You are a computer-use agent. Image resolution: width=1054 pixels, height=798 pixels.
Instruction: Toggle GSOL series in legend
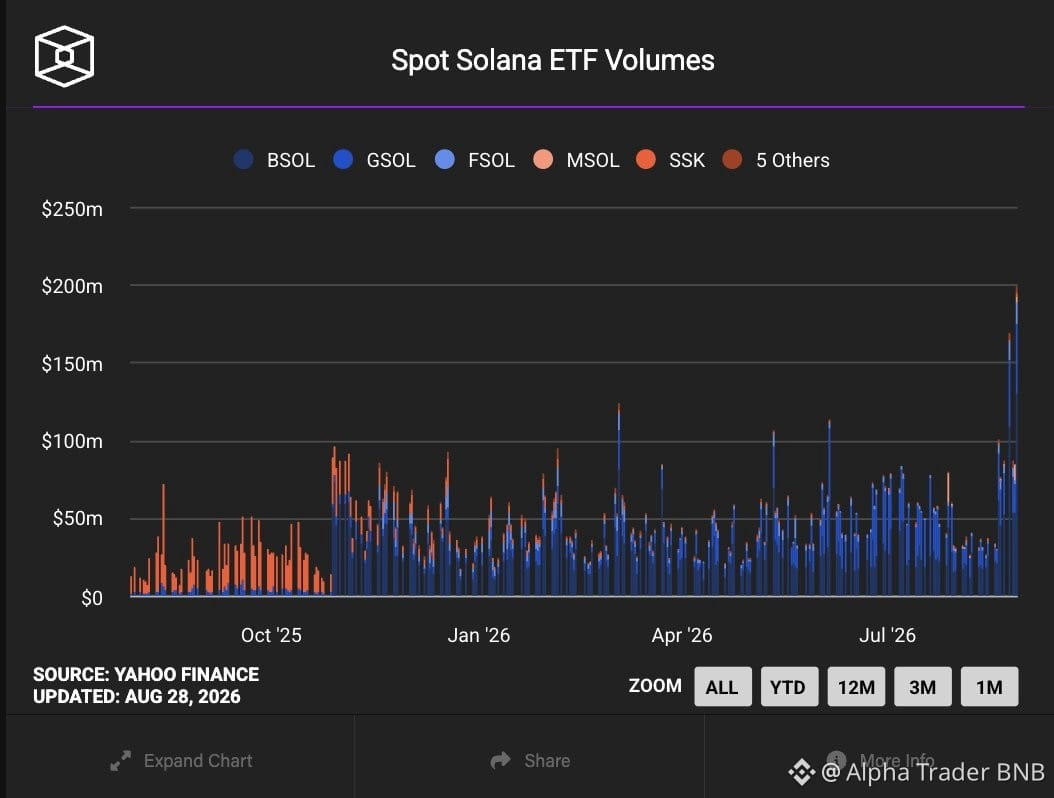pos(374,160)
